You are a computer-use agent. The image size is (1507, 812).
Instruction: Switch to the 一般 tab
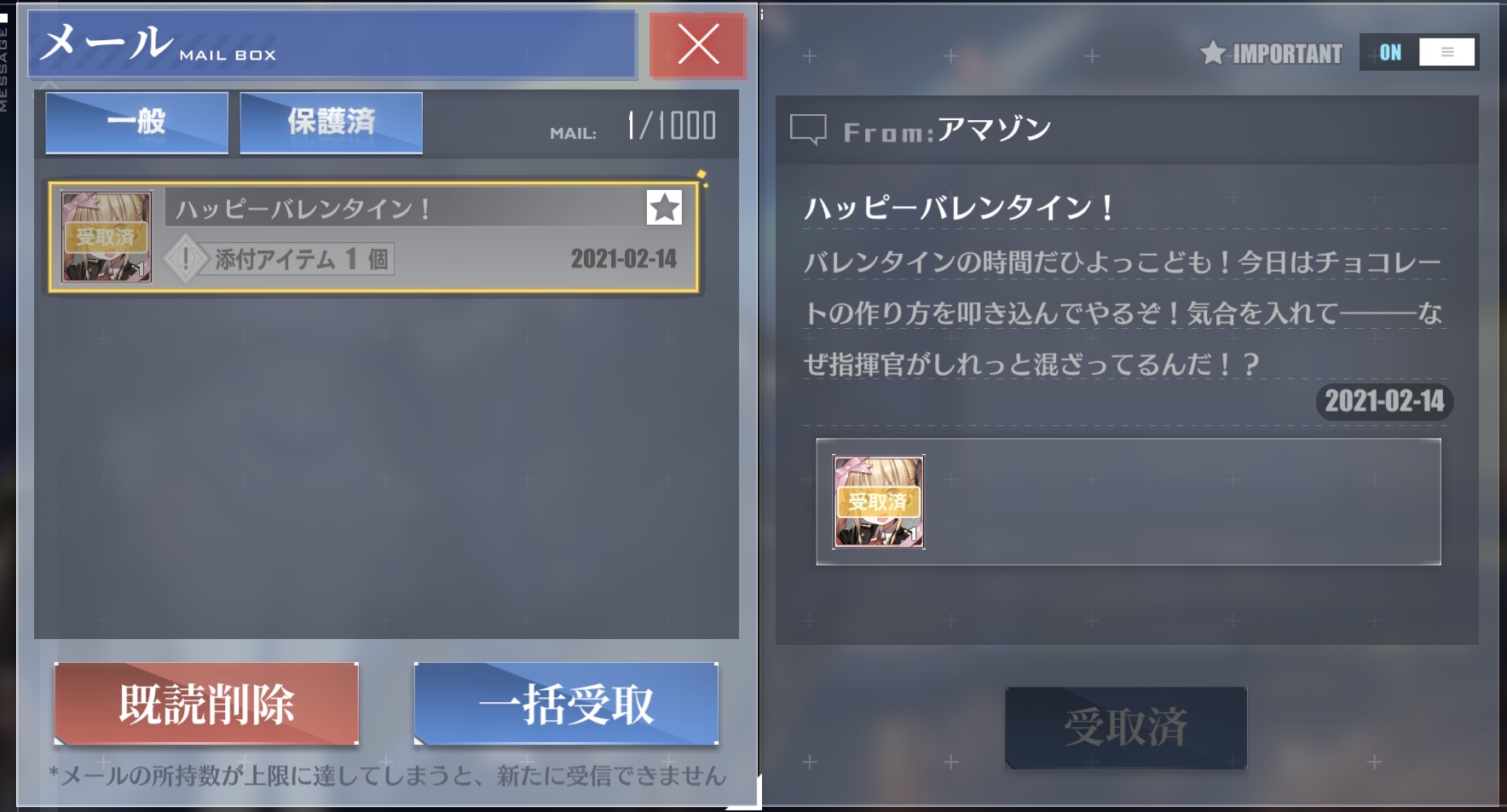click(137, 123)
